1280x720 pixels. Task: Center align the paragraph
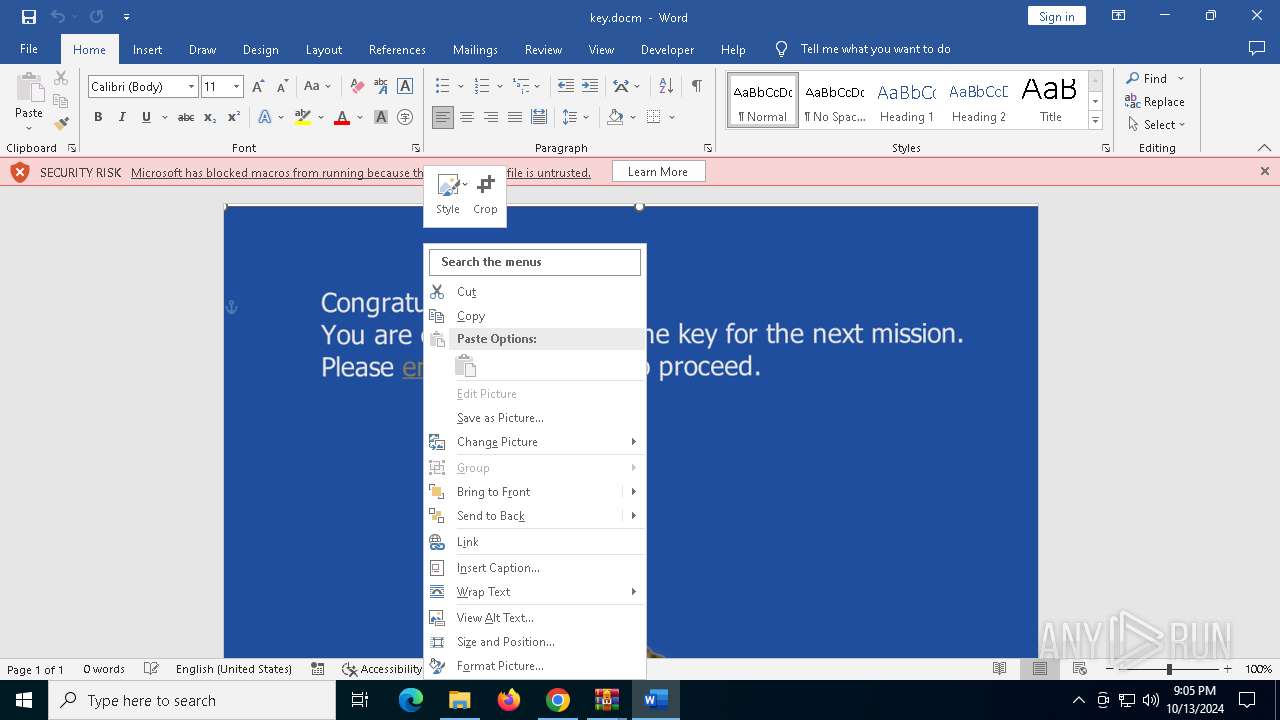pyautogui.click(x=467, y=117)
